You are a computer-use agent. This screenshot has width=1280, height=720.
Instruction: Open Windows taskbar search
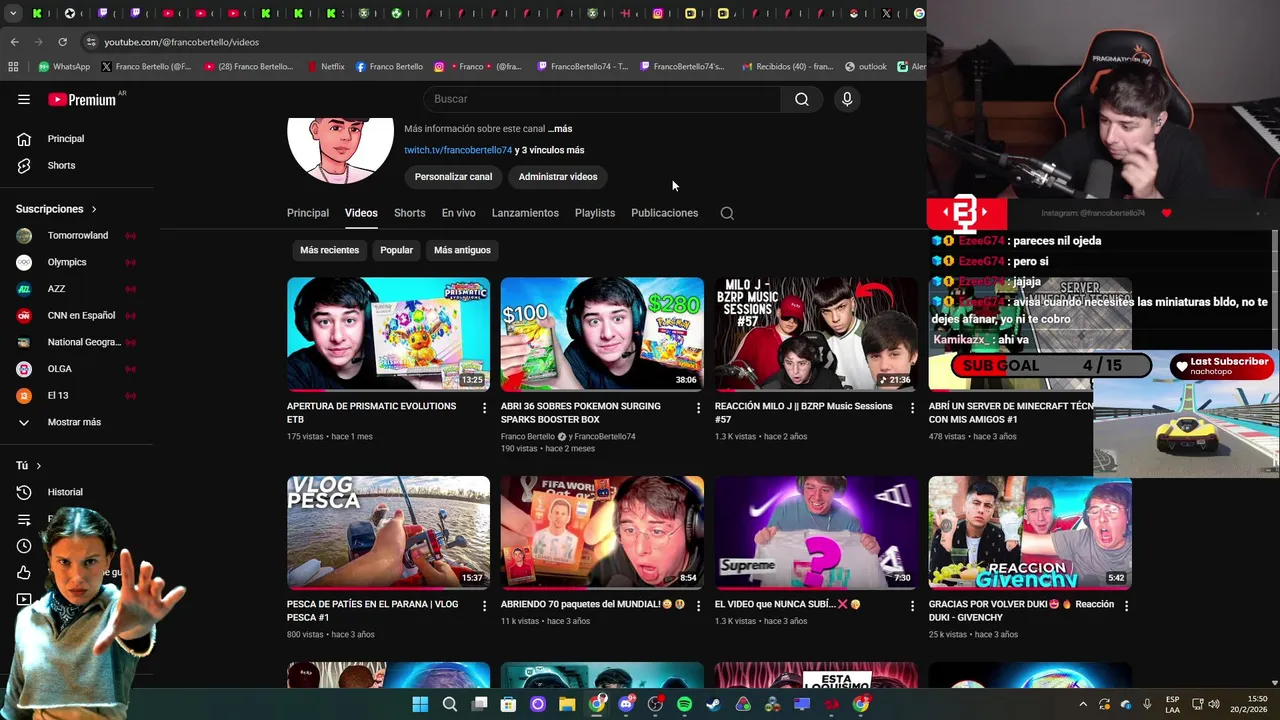click(450, 704)
